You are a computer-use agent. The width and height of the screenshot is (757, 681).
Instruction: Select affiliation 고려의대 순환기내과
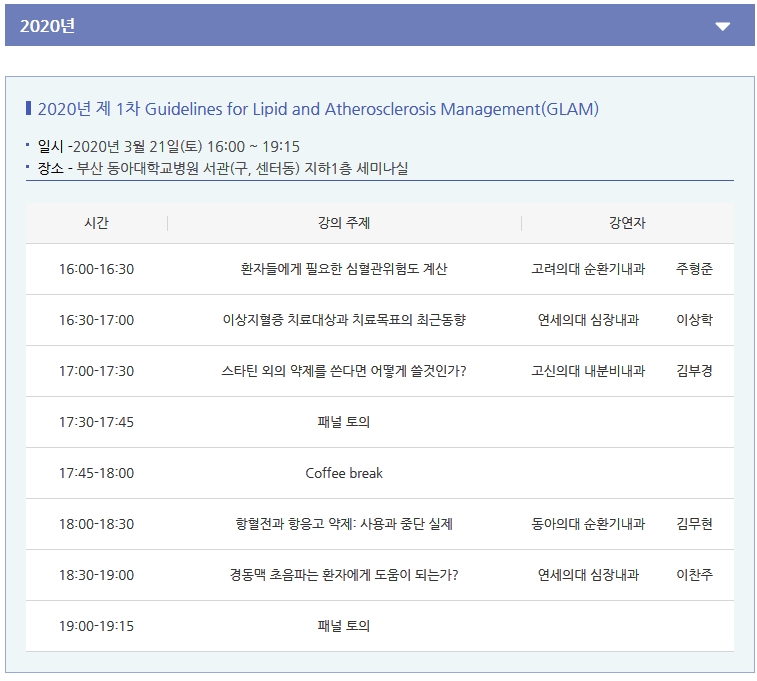point(588,269)
